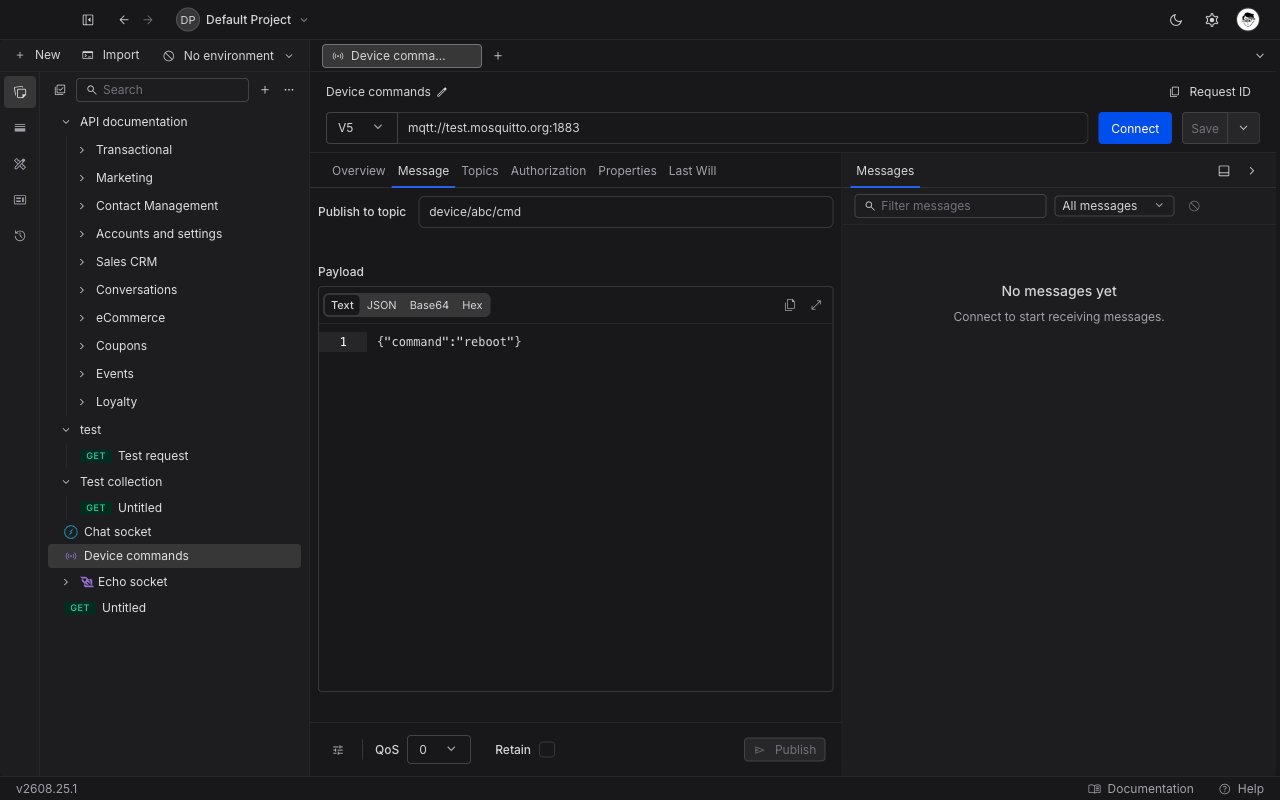Click the Connect button
Image resolution: width=1280 pixels, height=800 pixels.
1135,128
